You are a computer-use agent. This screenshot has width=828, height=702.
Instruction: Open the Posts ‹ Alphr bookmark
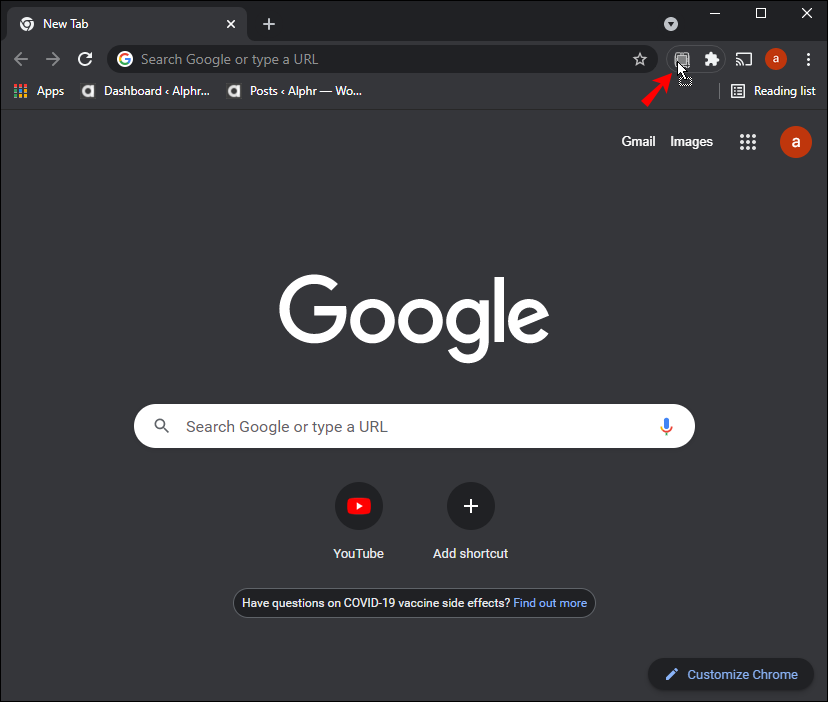[294, 91]
